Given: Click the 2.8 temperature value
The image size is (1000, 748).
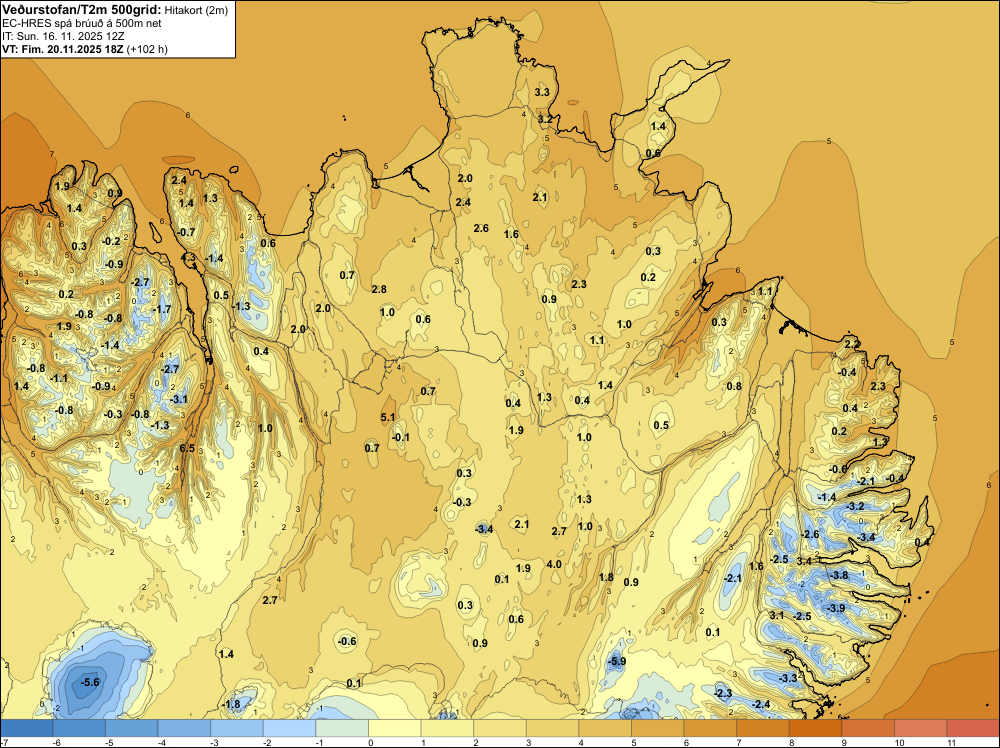Looking at the screenshot, I should click(379, 289).
